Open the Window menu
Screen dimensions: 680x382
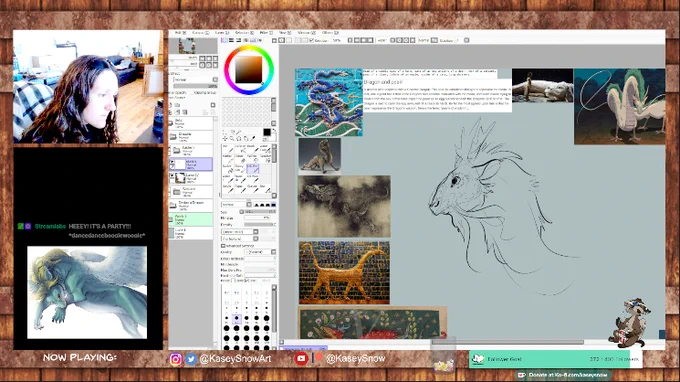[306, 33]
